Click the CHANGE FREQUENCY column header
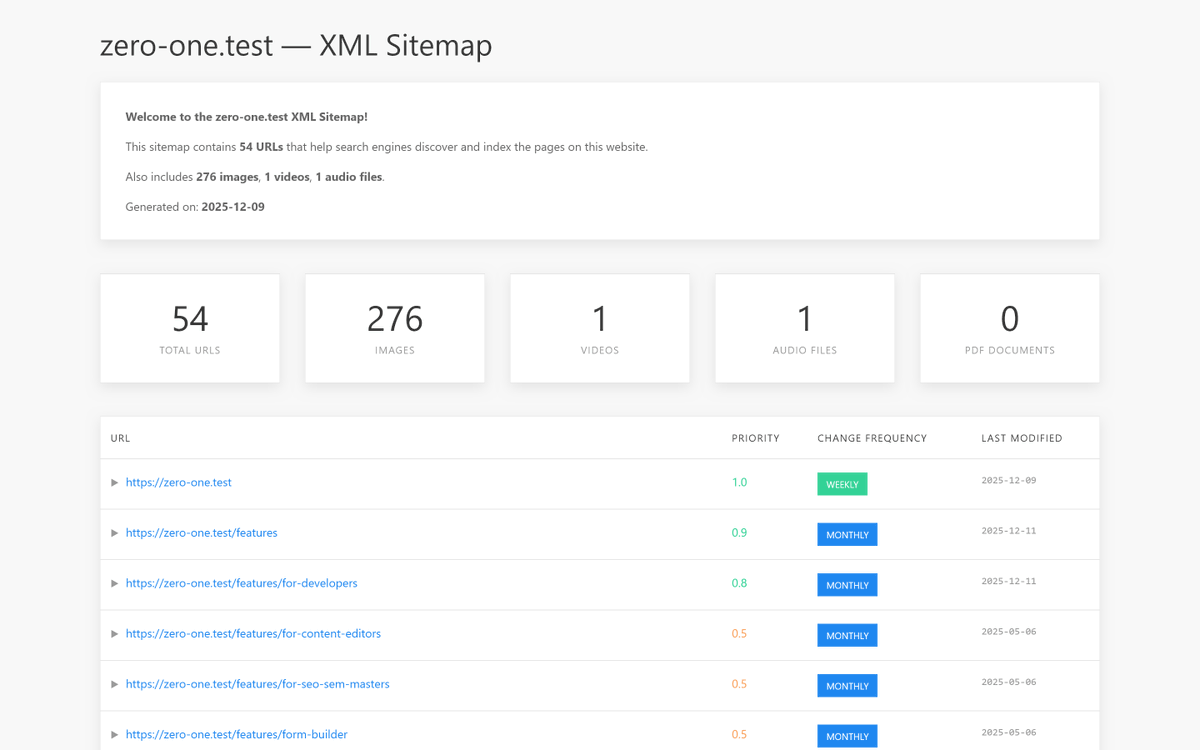 point(872,439)
